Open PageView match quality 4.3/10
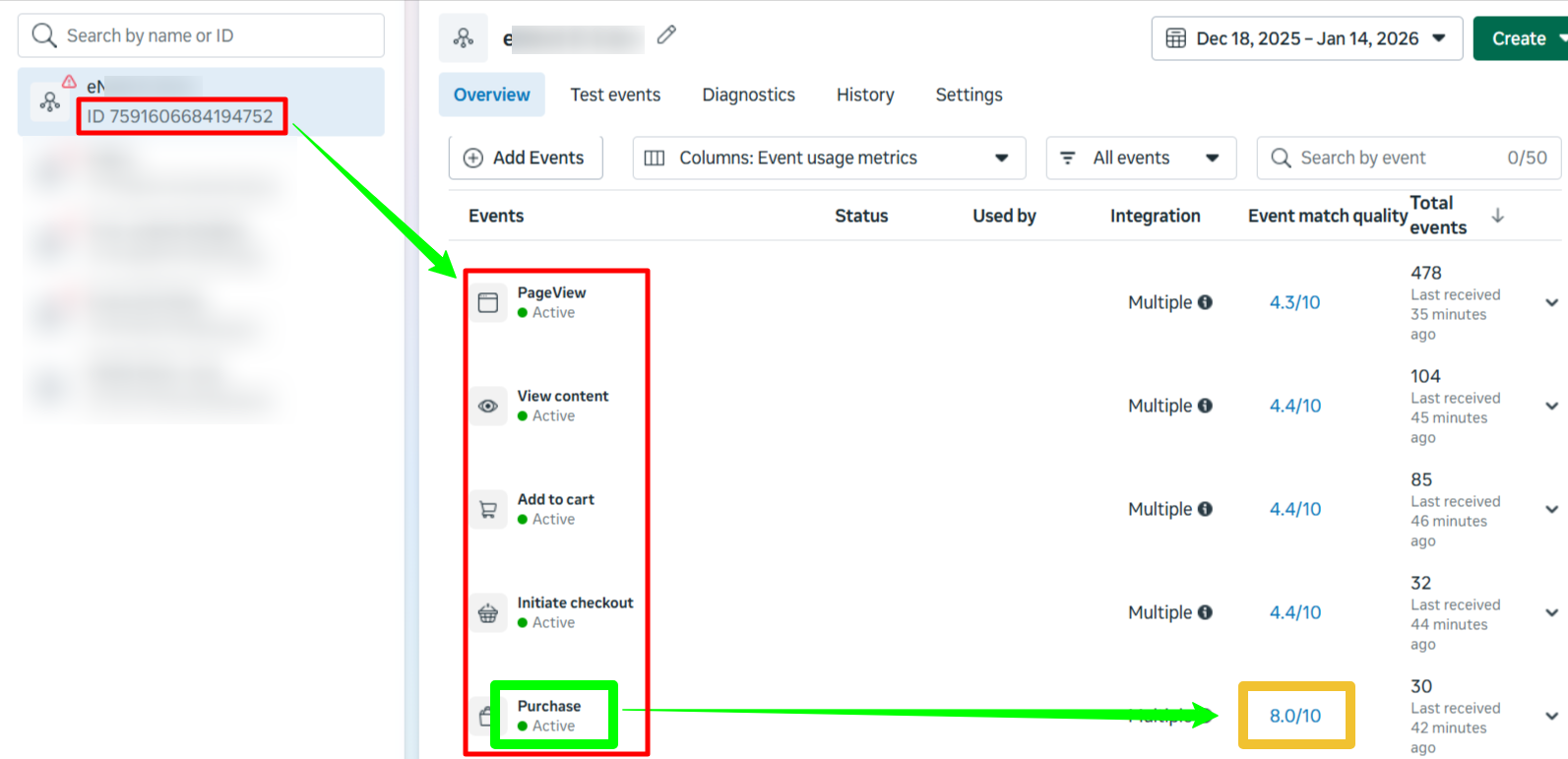 click(1294, 302)
